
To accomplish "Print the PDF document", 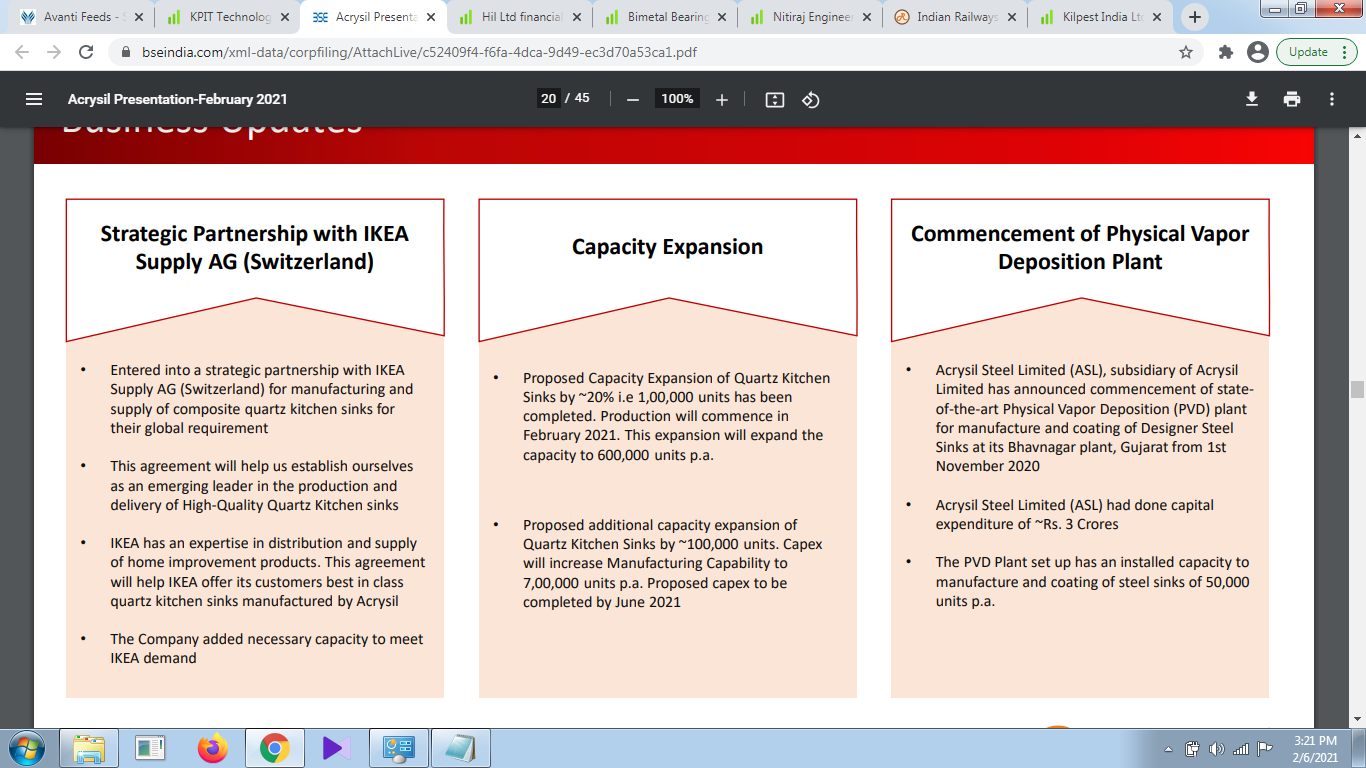I will pyautogui.click(x=1292, y=99).
